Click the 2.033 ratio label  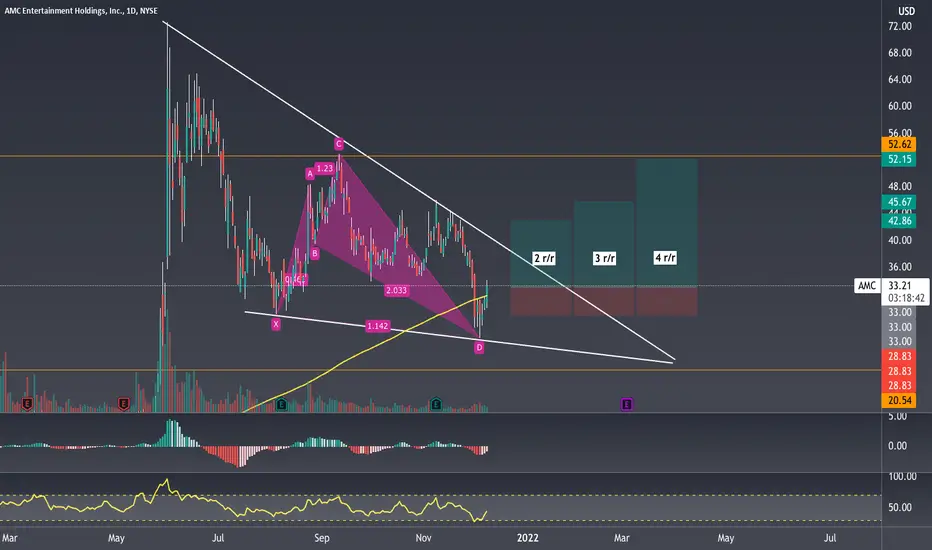[396, 290]
